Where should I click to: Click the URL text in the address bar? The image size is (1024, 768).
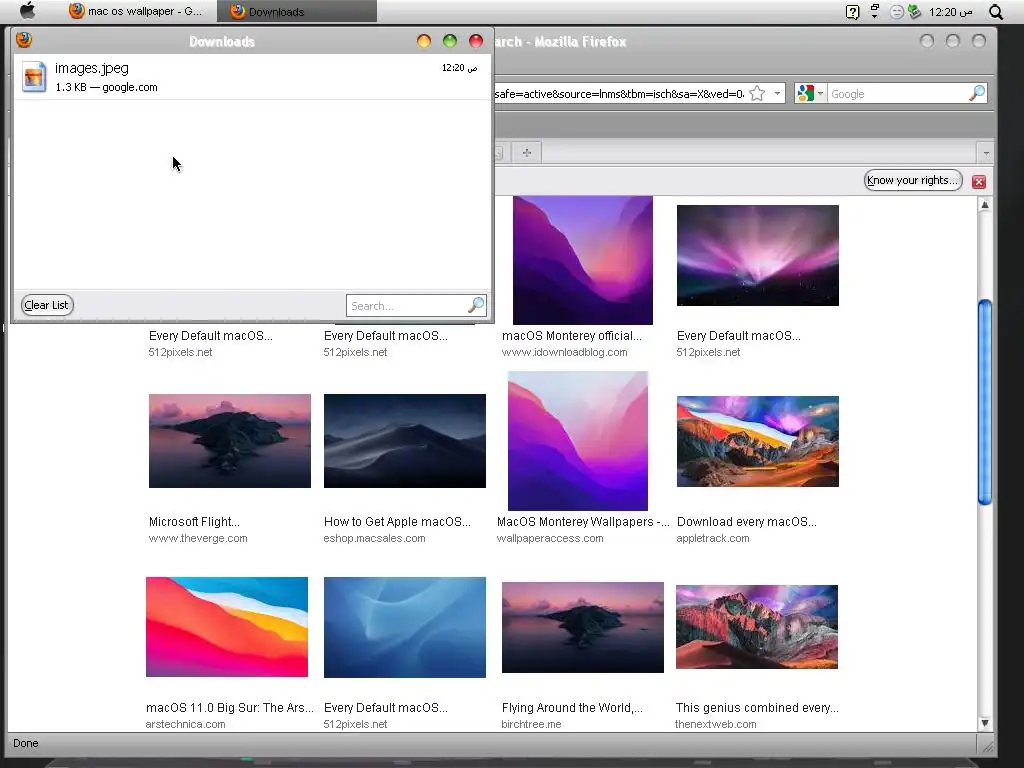pyautogui.click(x=619, y=93)
